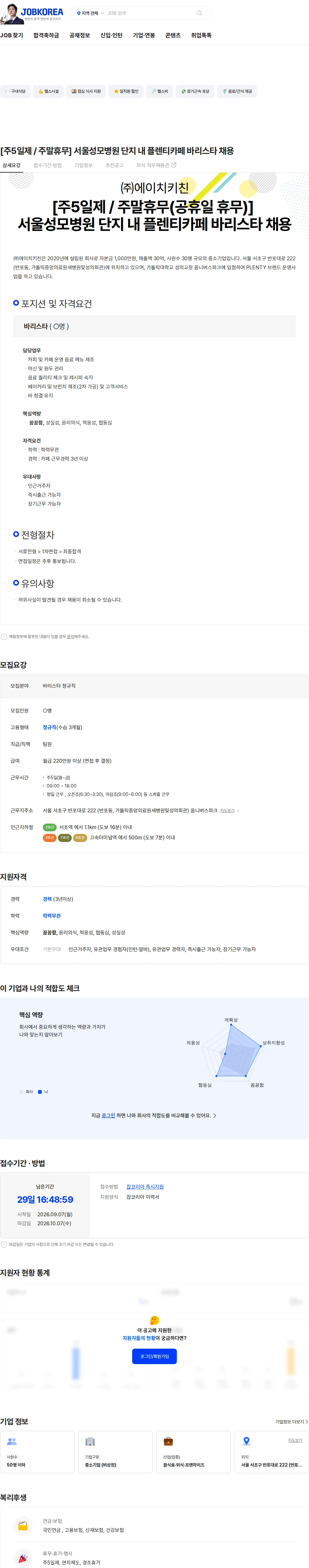
Task: Click the 기업구분 building icon
Action: pyautogui.click(x=90, y=1441)
